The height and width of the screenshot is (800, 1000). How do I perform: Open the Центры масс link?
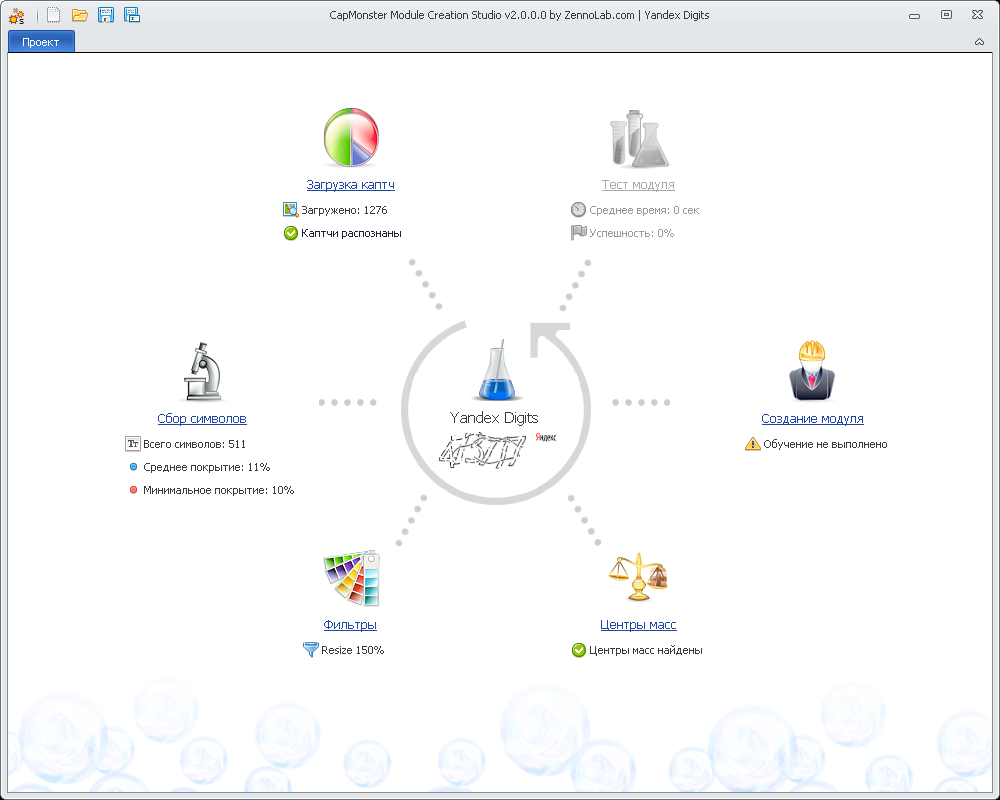pos(638,625)
